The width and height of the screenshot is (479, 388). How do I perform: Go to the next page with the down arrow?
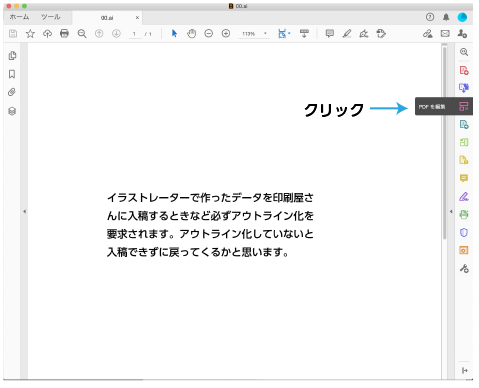116,34
